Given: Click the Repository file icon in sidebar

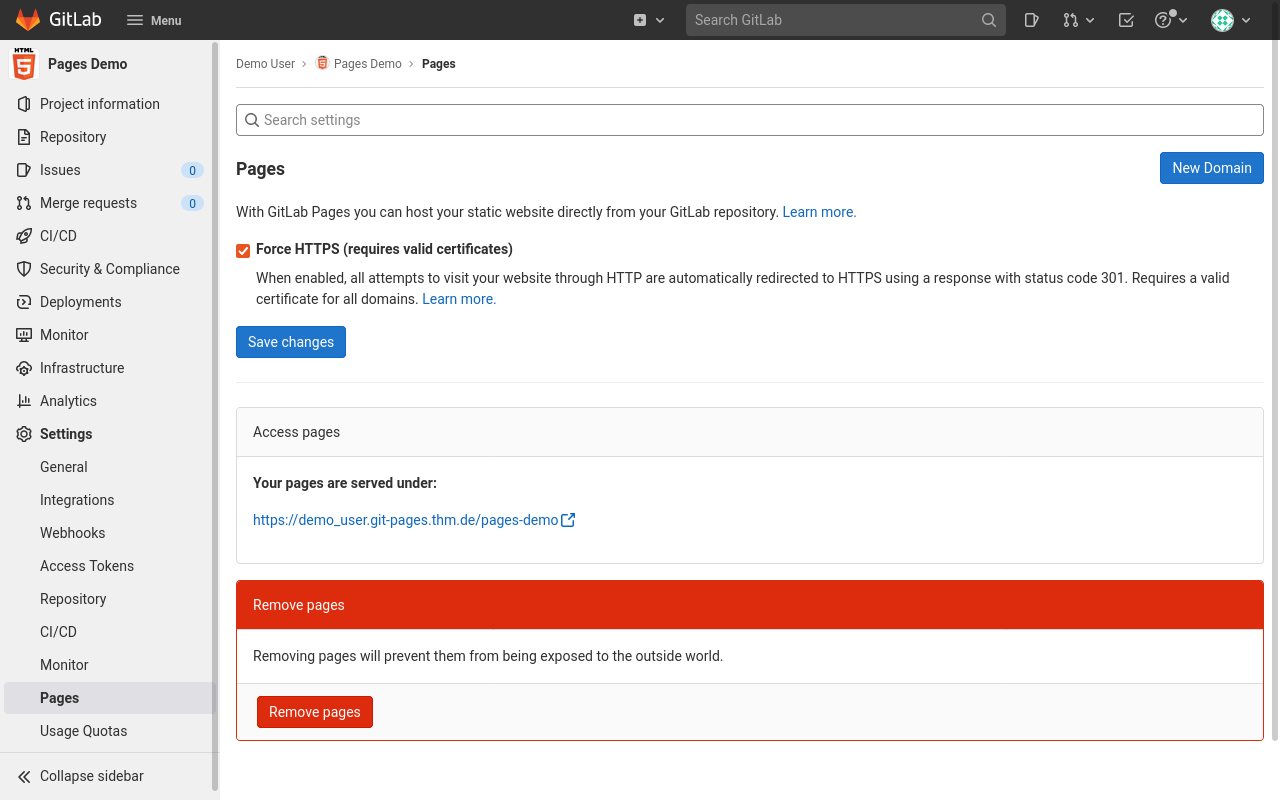Looking at the screenshot, I should [x=24, y=137].
